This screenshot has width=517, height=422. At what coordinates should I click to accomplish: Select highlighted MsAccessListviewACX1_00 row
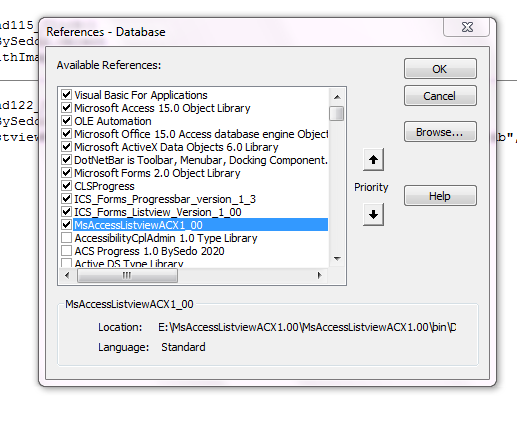coord(200,225)
